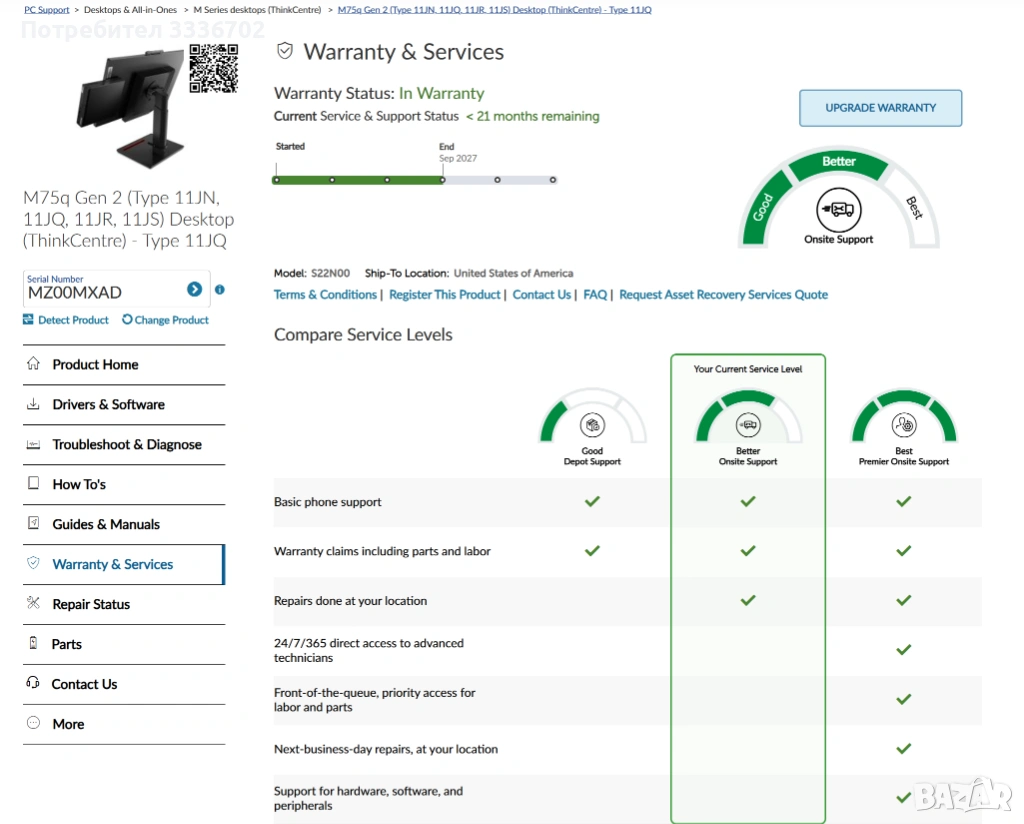Click the info icon beside the serial number
1024x824 pixels.
(x=219, y=289)
